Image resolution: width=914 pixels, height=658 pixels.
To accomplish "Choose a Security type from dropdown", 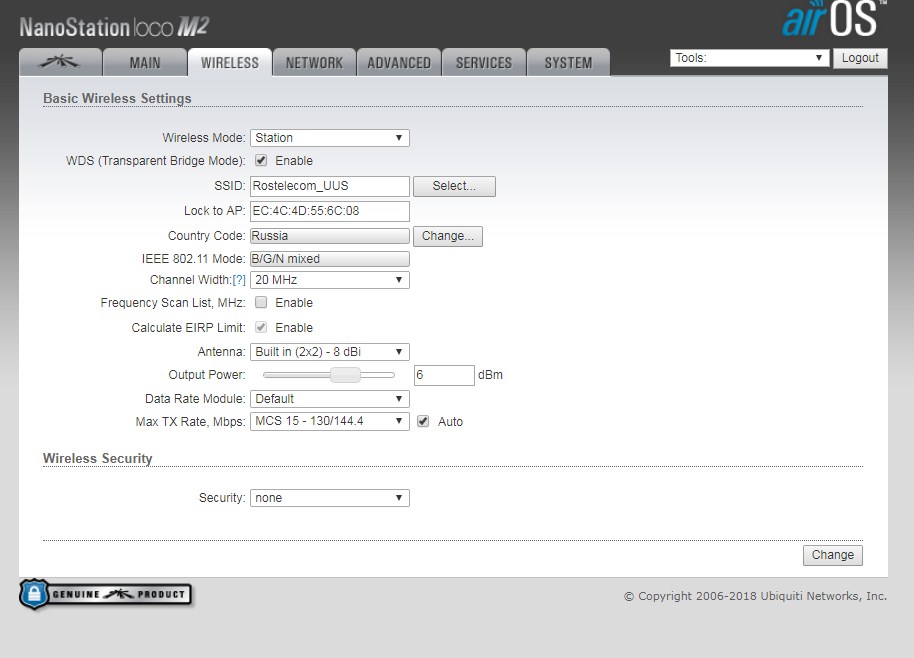I will [330, 498].
